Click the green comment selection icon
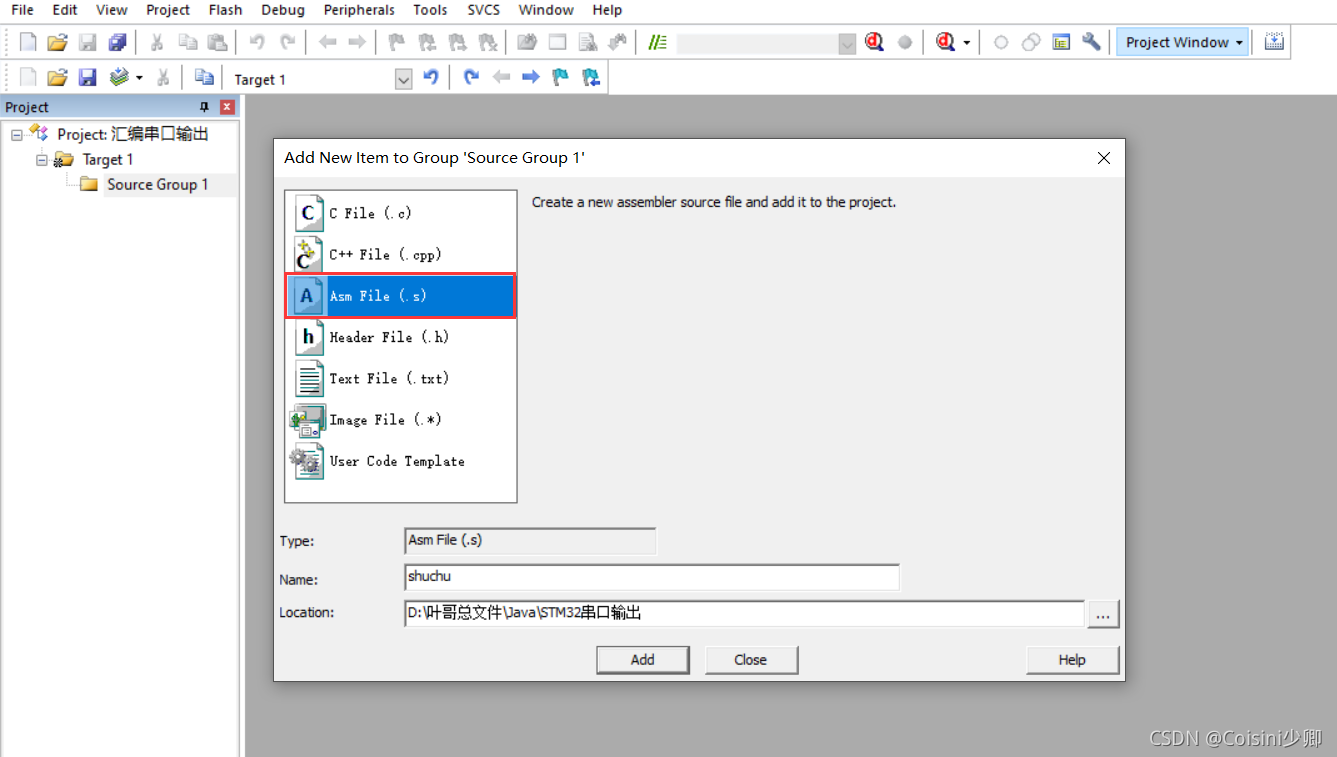 click(x=657, y=42)
